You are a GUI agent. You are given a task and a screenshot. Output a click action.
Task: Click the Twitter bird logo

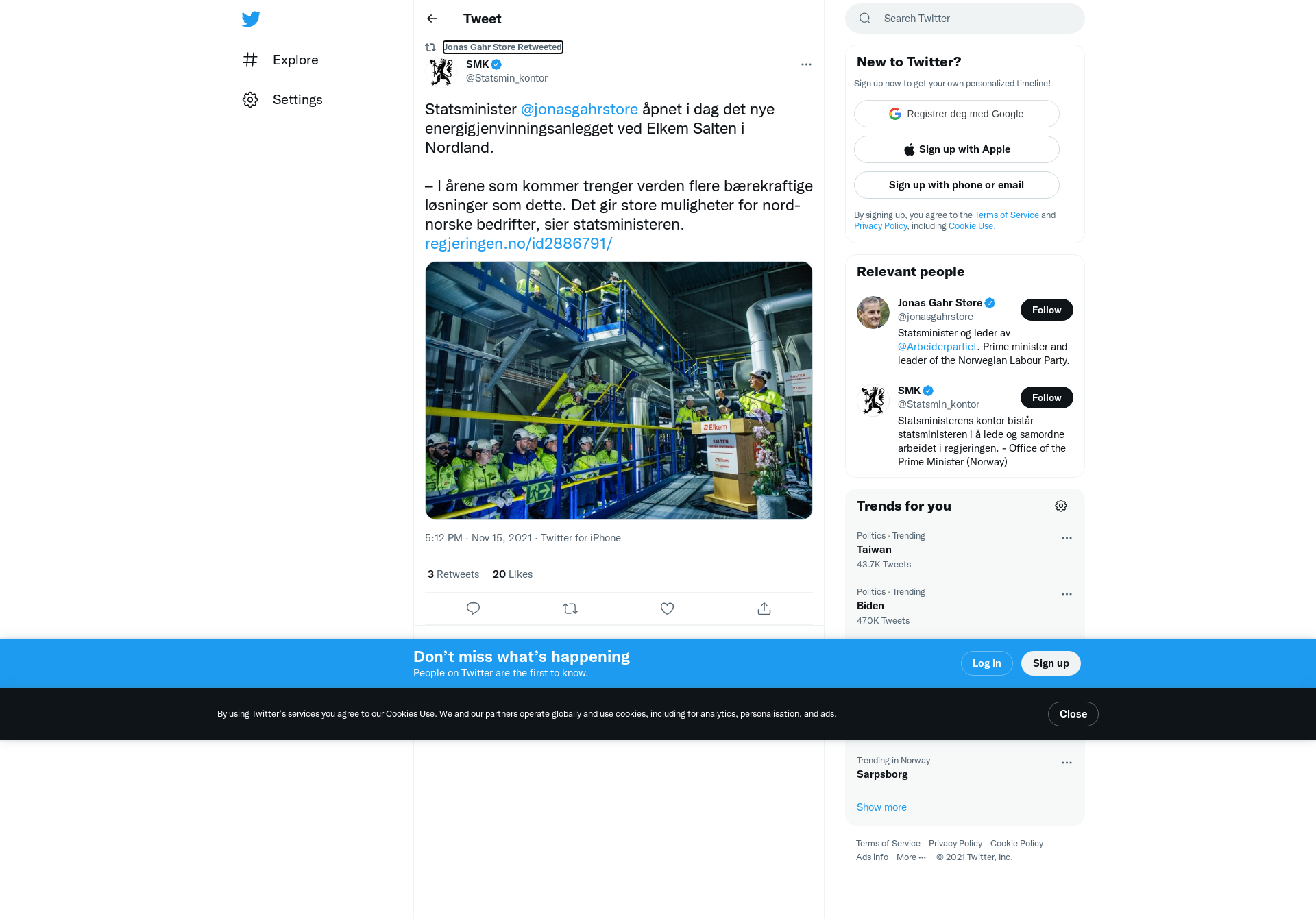click(x=251, y=19)
